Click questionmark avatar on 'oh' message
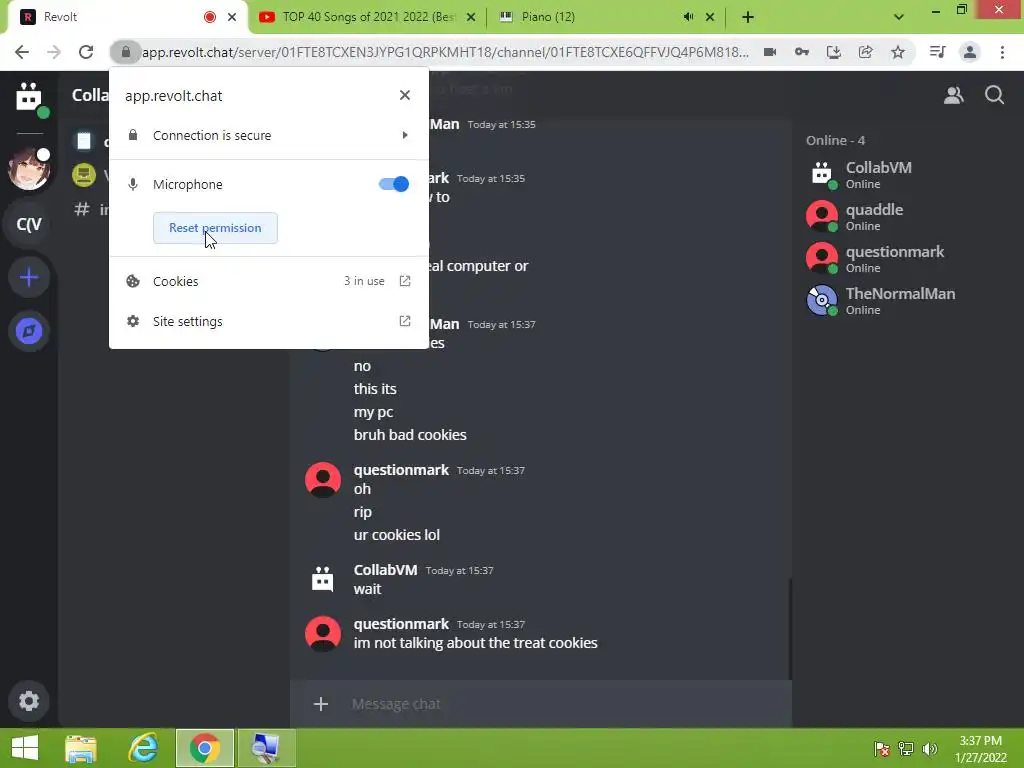Image resolution: width=1024 pixels, height=768 pixels. coord(323,480)
